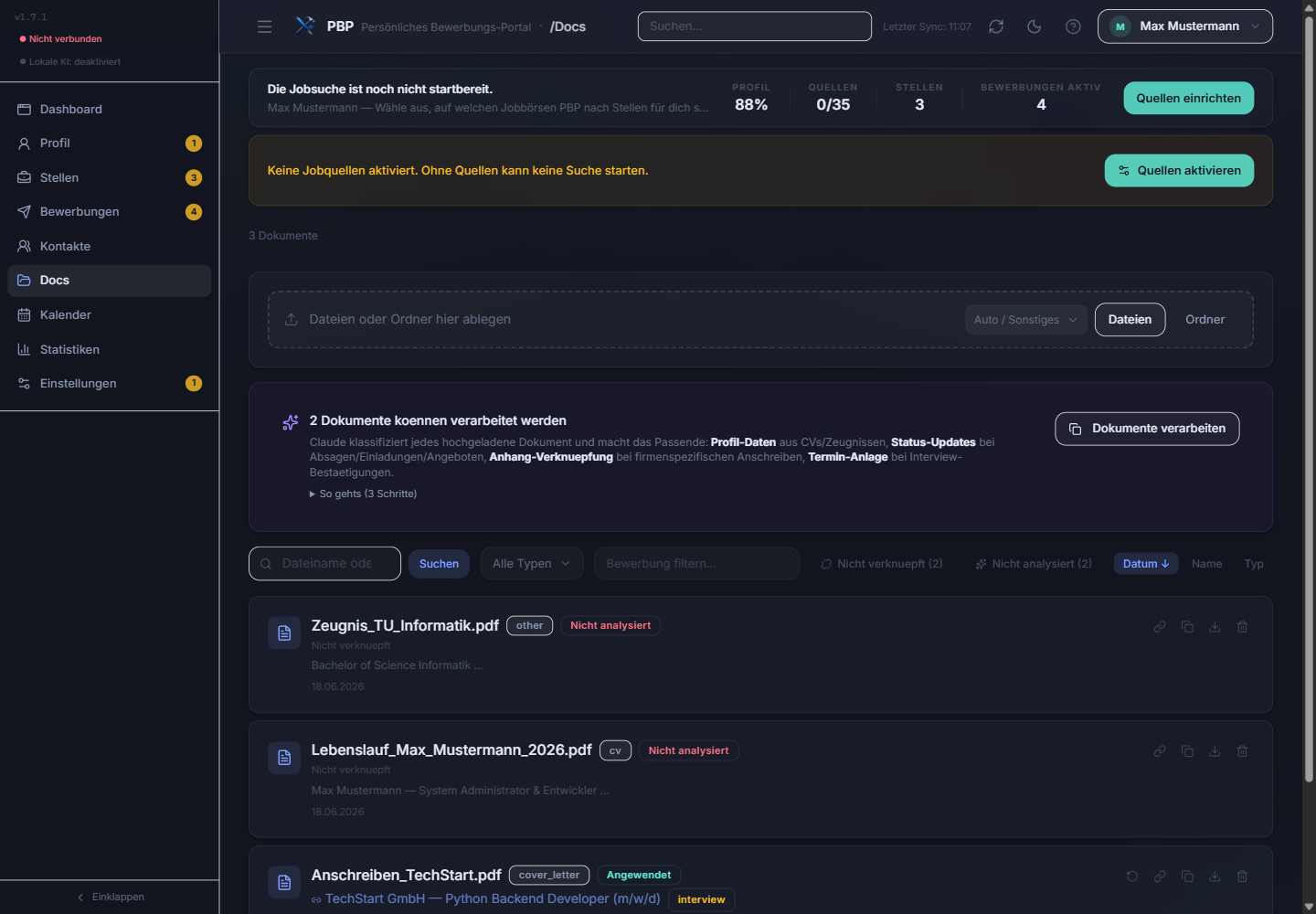Expand So gehts (3 Schritte)
1316x914 pixels.
click(363, 494)
